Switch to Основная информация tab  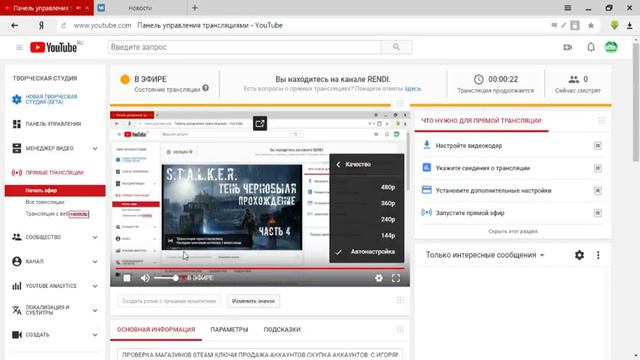156,329
